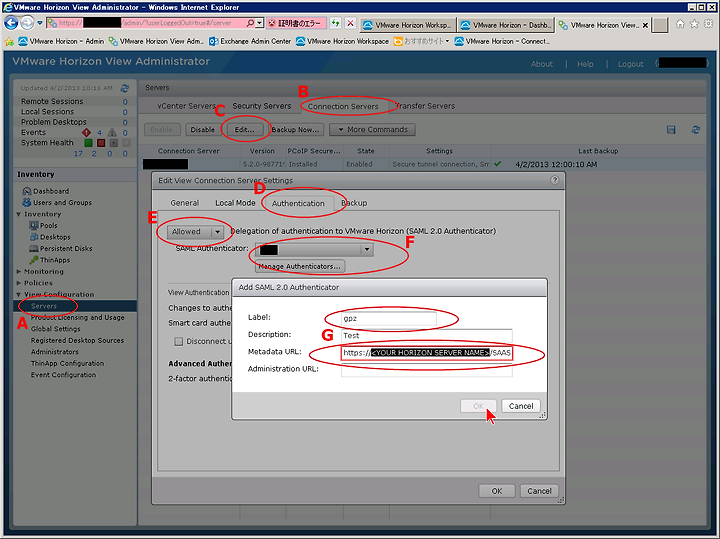This screenshot has height=539, width=720.
Task: Click the green System Health square
Action: pos(88,143)
